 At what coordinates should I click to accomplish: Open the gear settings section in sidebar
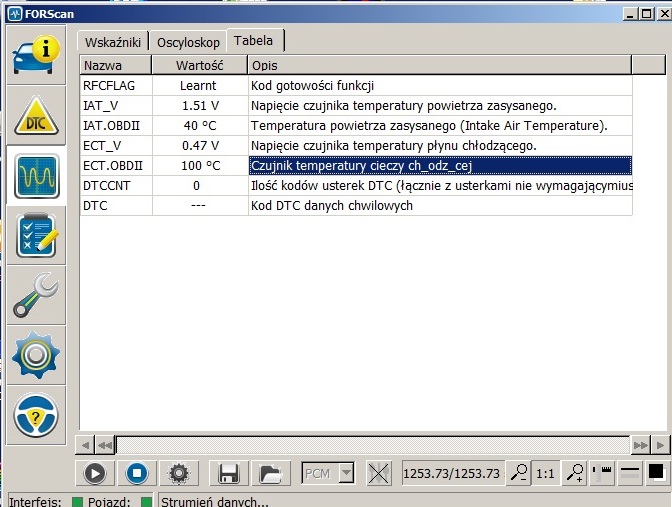click(x=36, y=354)
